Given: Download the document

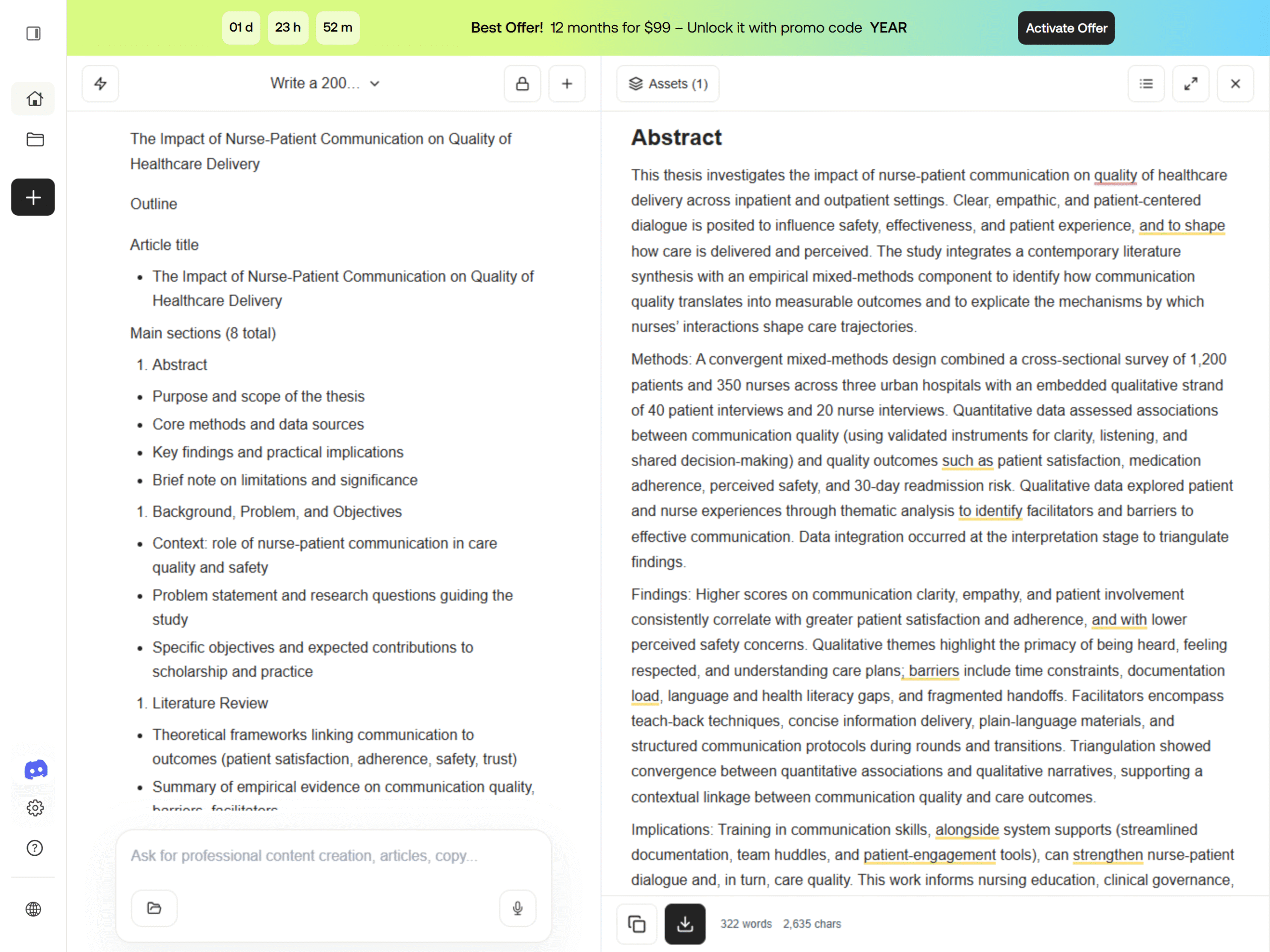Looking at the screenshot, I should pyautogui.click(x=685, y=923).
